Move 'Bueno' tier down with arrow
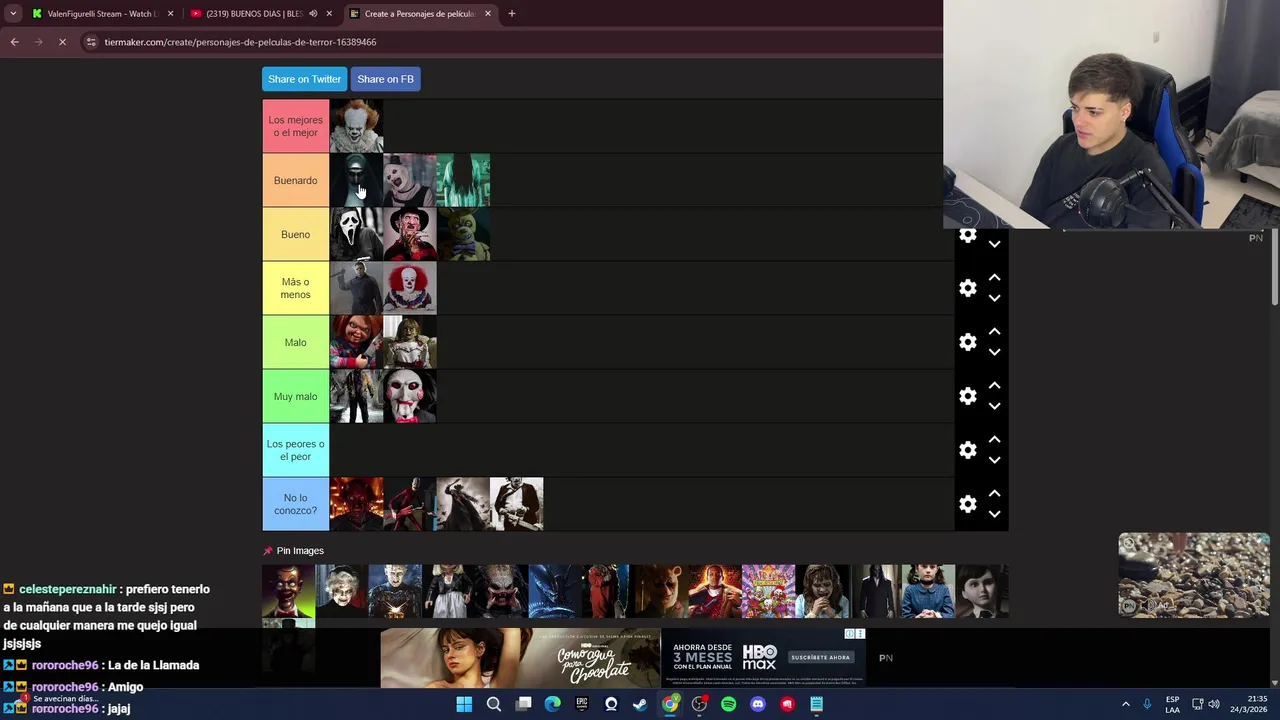The image size is (1280, 720). tap(994, 244)
